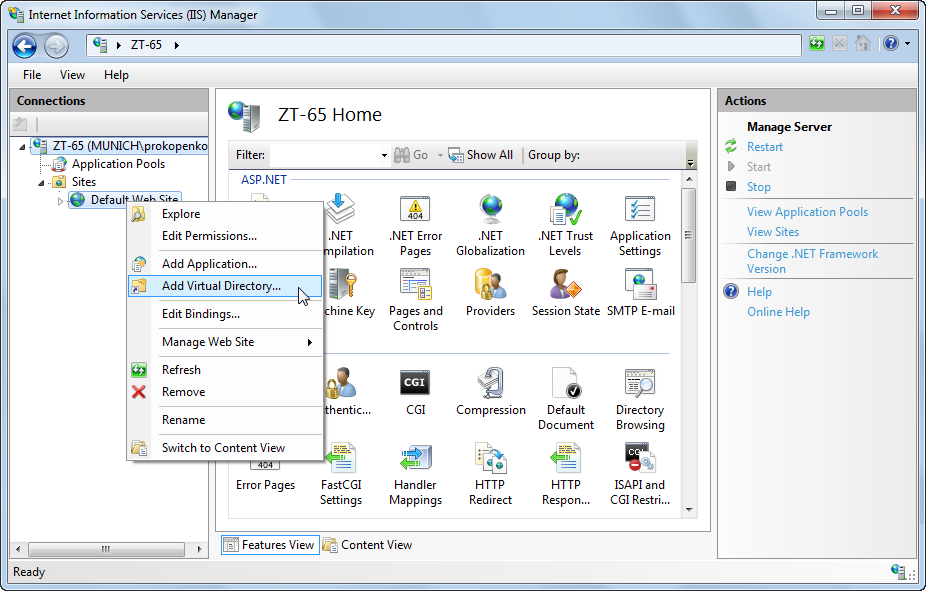The height and width of the screenshot is (591, 926).
Task: Click the Connections horizontal scrollbar thumb
Action: click(x=106, y=550)
